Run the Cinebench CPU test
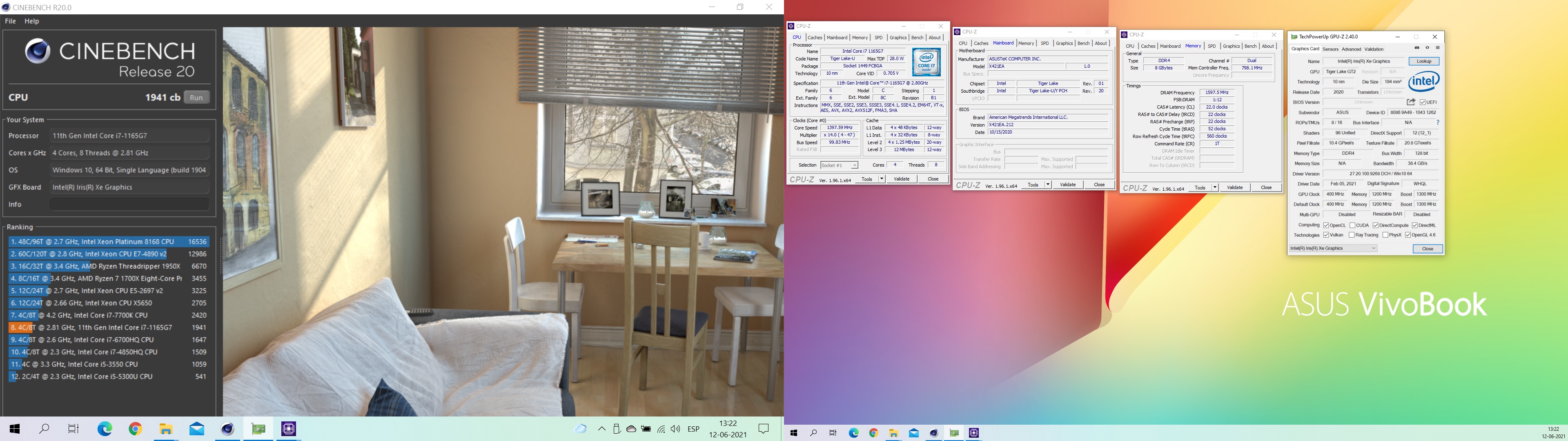The width and height of the screenshot is (1568, 441). tap(196, 98)
